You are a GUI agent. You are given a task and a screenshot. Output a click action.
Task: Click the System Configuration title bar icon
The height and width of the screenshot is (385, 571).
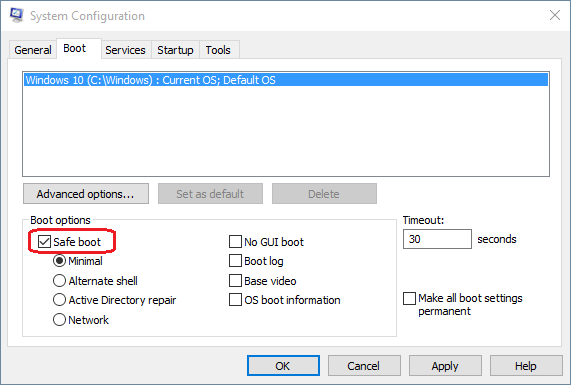(x=17, y=15)
